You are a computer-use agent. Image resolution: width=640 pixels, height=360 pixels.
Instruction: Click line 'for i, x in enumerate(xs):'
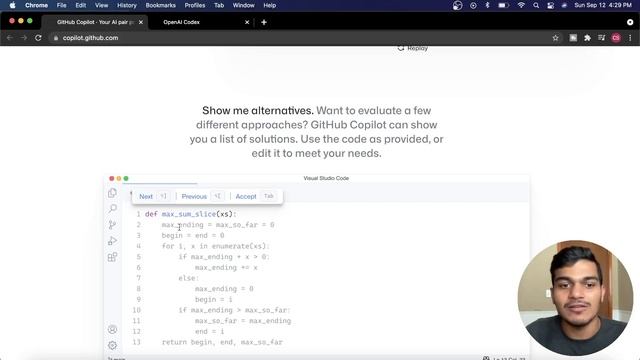(216, 246)
